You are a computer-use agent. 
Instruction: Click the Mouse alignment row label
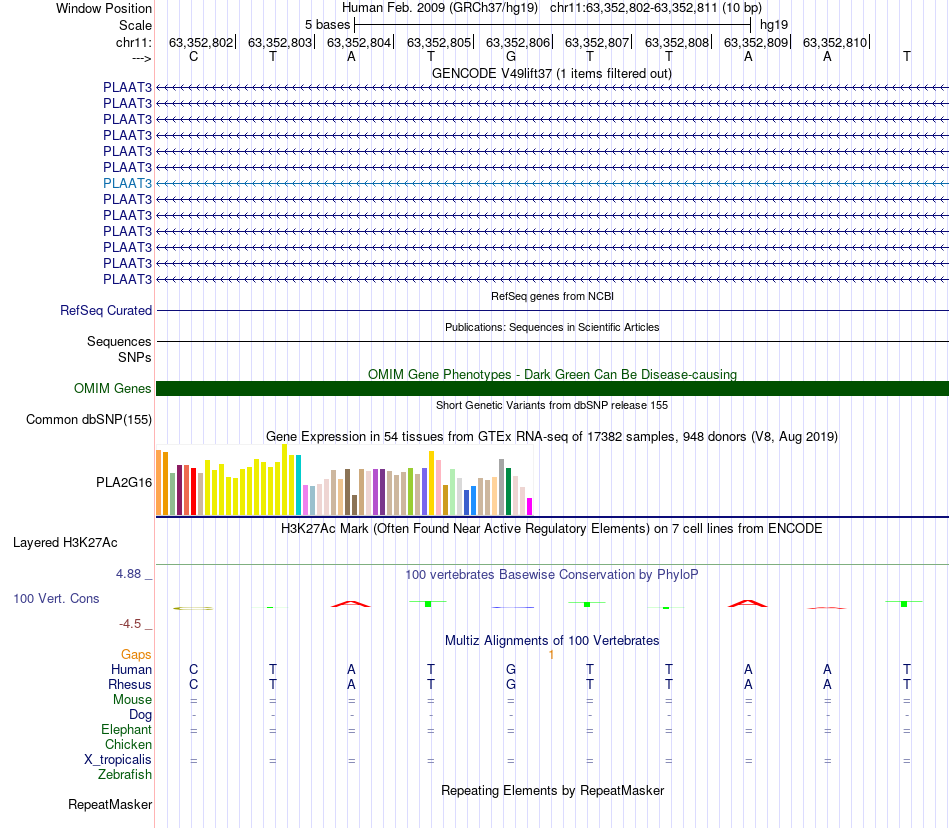click(x=132, y=700)
